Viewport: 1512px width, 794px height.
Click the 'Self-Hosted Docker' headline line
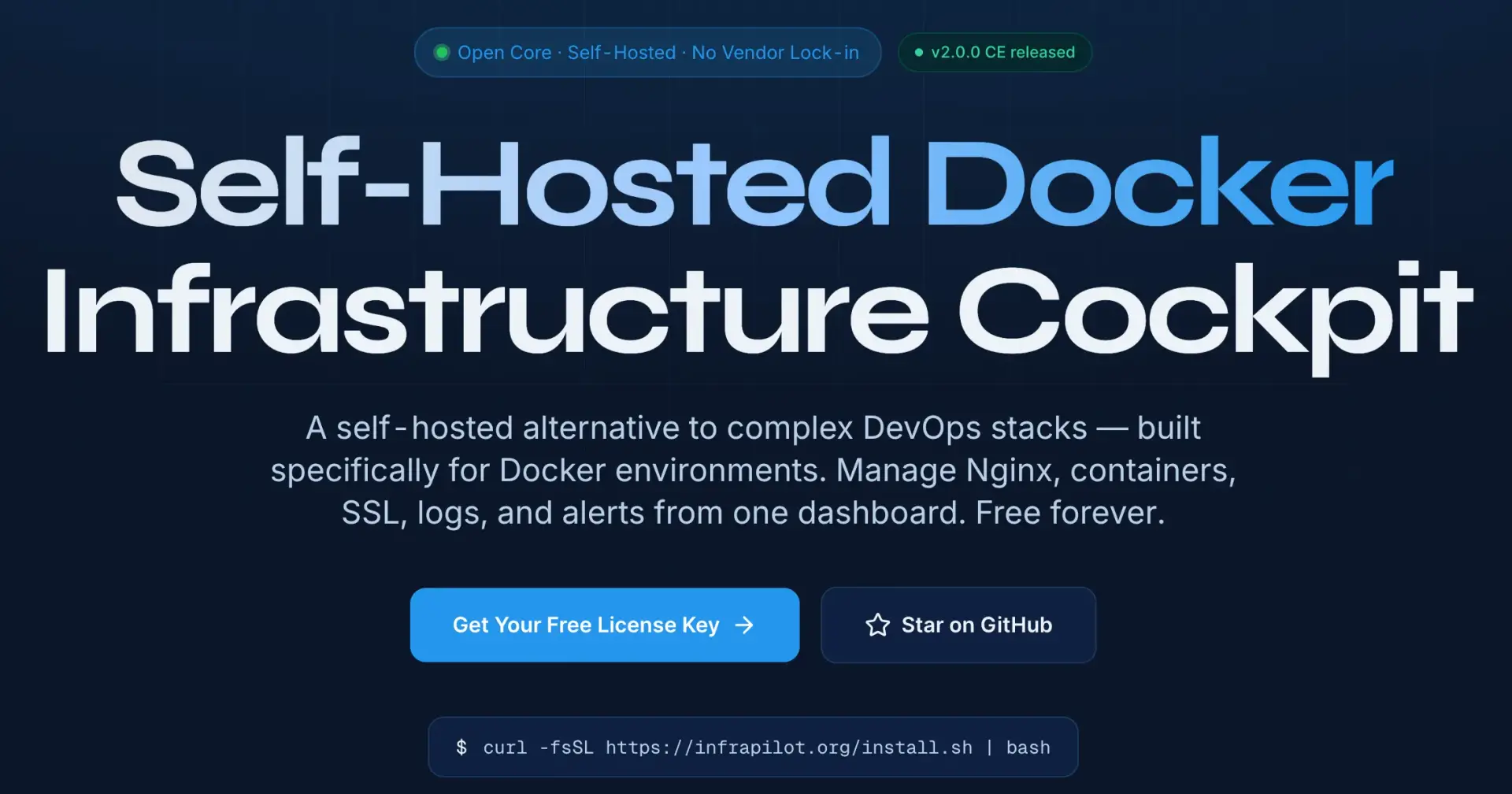(x=754, y=183)
